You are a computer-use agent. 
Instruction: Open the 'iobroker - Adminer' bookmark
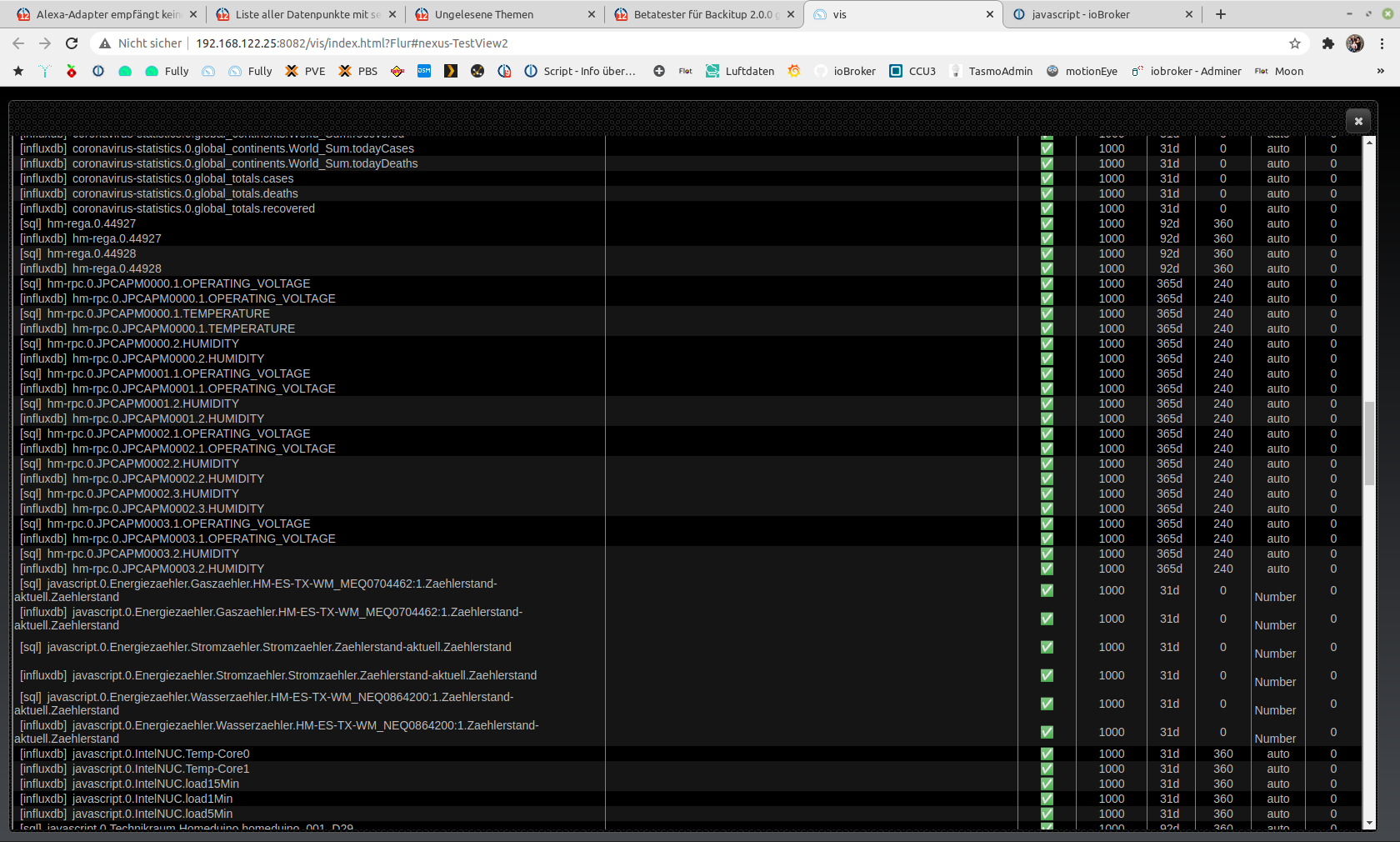[x=1186, y=71]
